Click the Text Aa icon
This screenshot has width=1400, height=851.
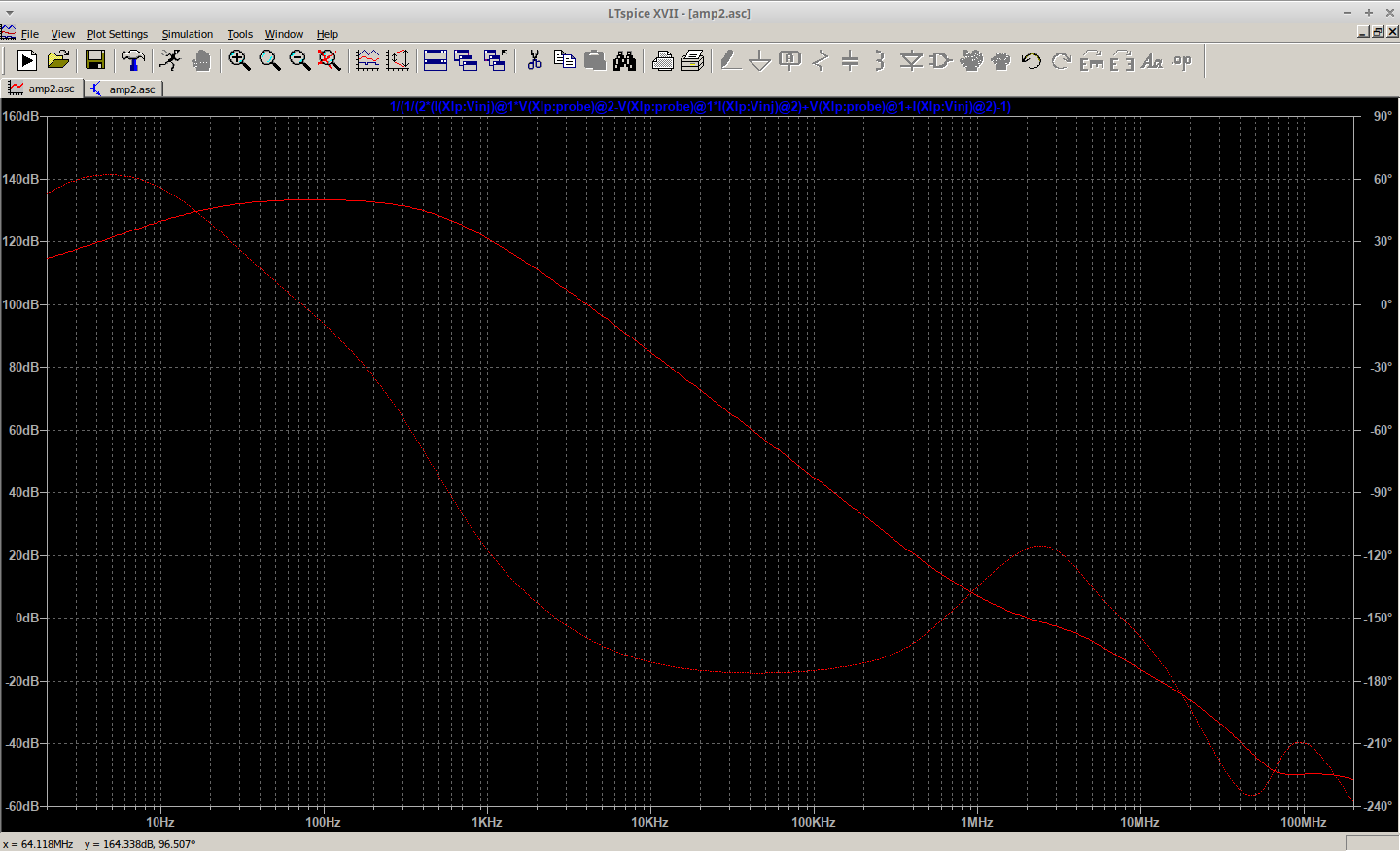coord(1152,60)
